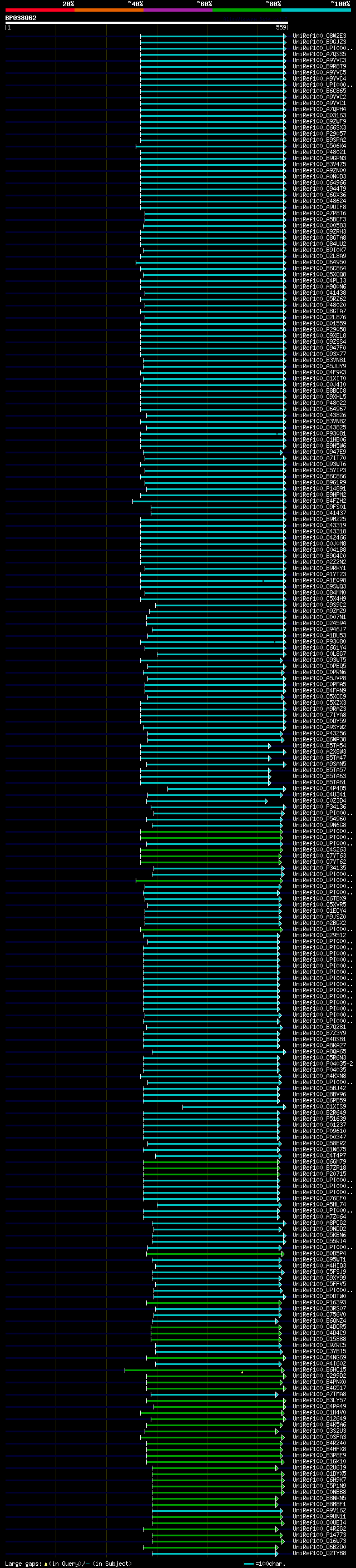356x1568 pixels.
Task: Select hit UniRef100_B6C865
Action: tap(319, 91)
